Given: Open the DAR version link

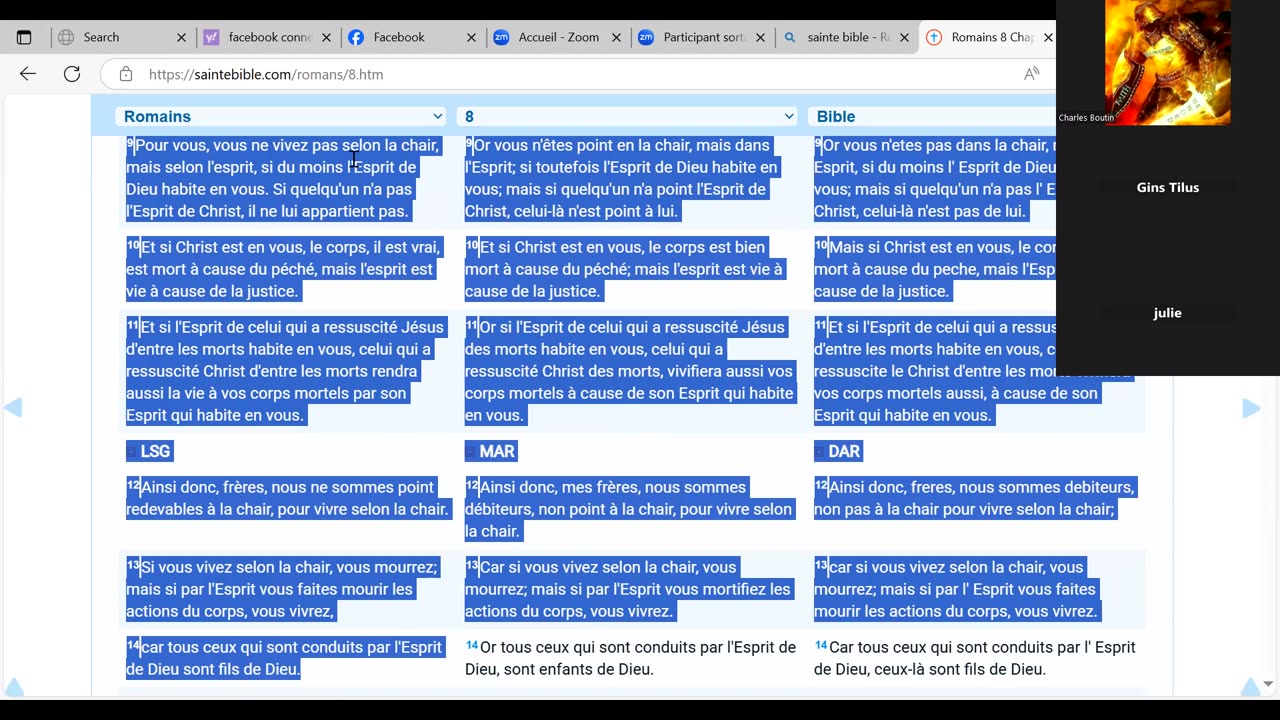Looking at the screenshot, I should [x=844, y=452].
